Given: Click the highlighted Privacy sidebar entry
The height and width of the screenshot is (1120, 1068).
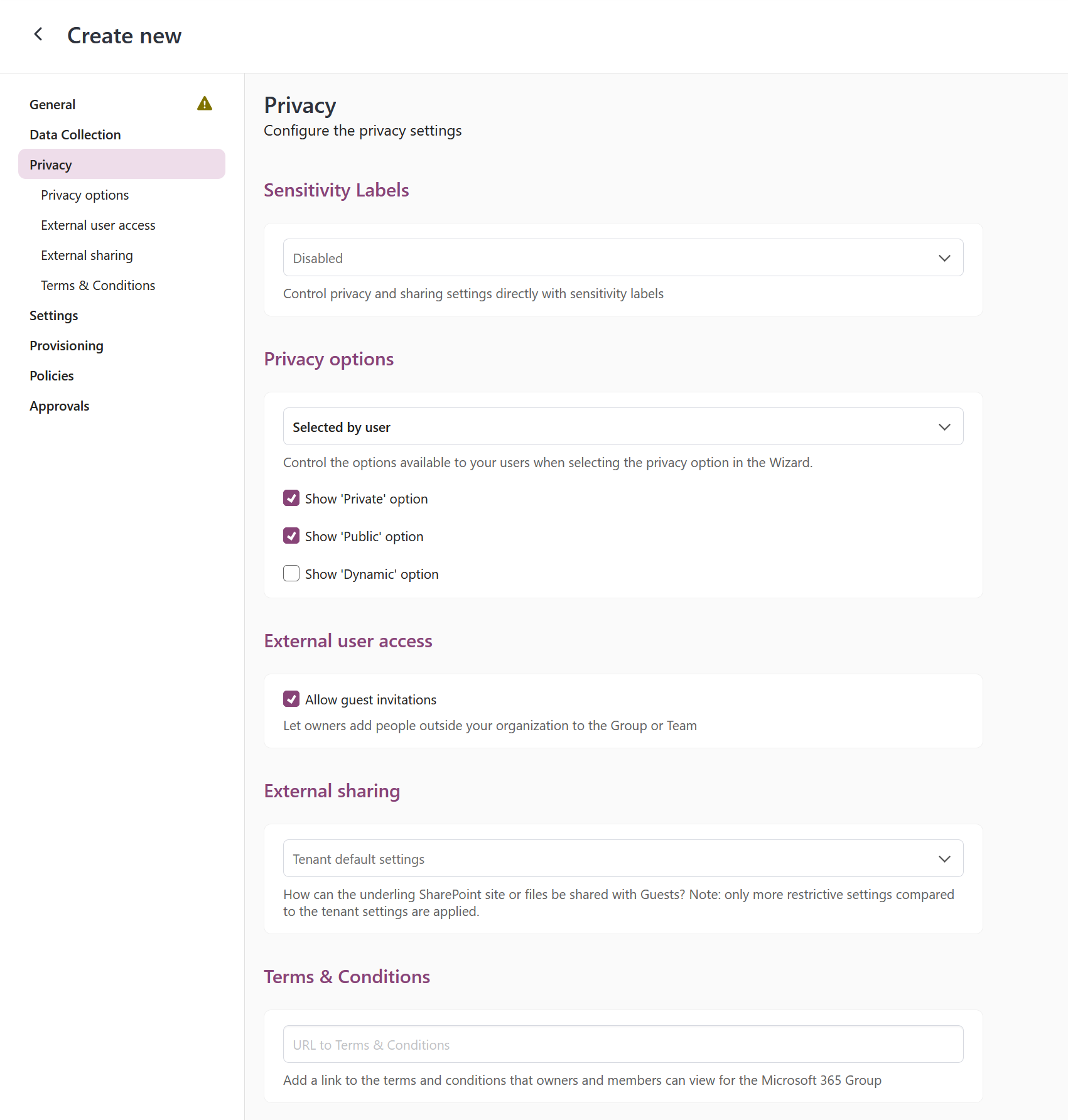Looking at the screenshot, I should click(50, 164).
